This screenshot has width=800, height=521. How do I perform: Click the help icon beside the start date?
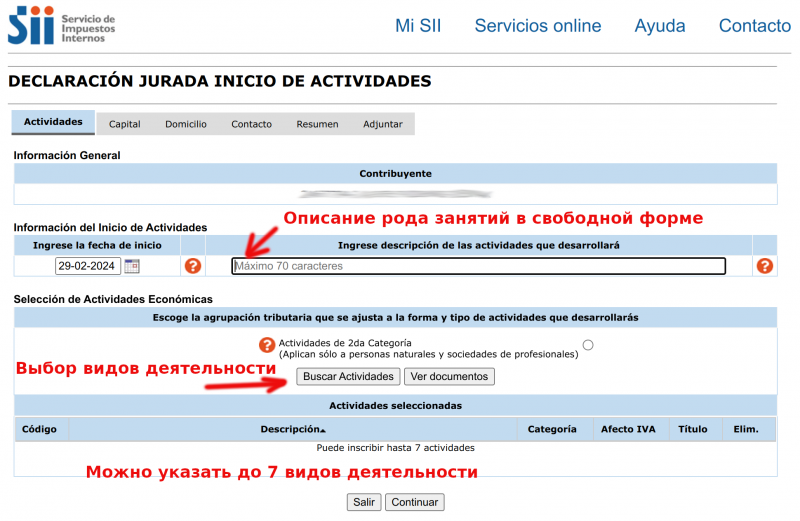(x=193, y=266)
